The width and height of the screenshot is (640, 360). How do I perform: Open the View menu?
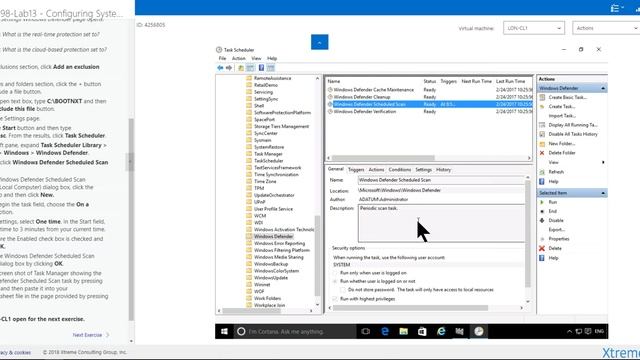point(256,58)
